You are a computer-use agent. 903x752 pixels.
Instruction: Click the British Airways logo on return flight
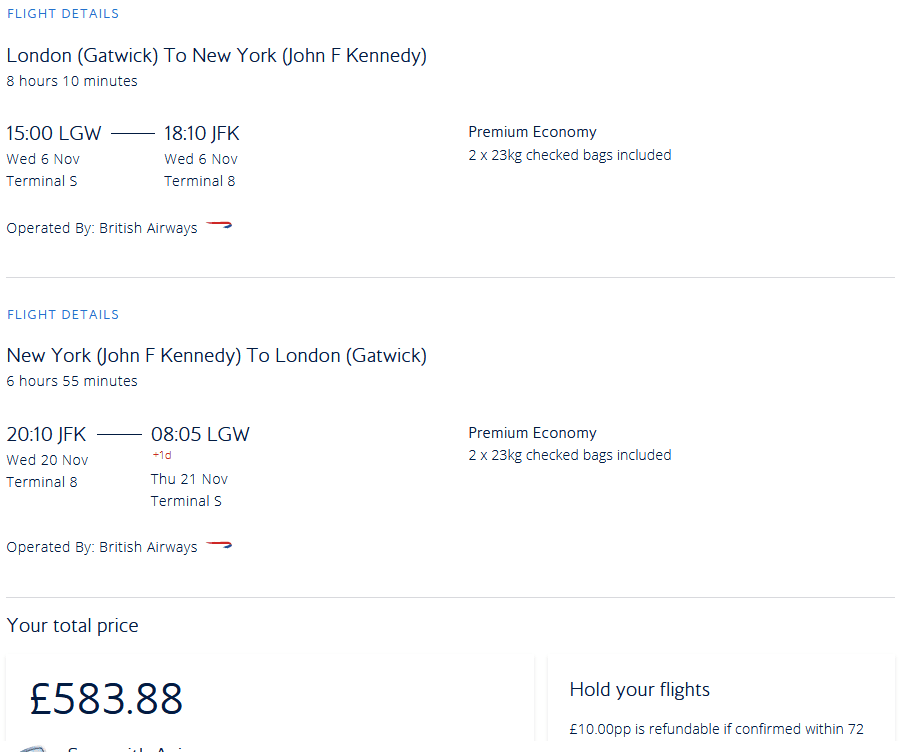coord(219,546)
